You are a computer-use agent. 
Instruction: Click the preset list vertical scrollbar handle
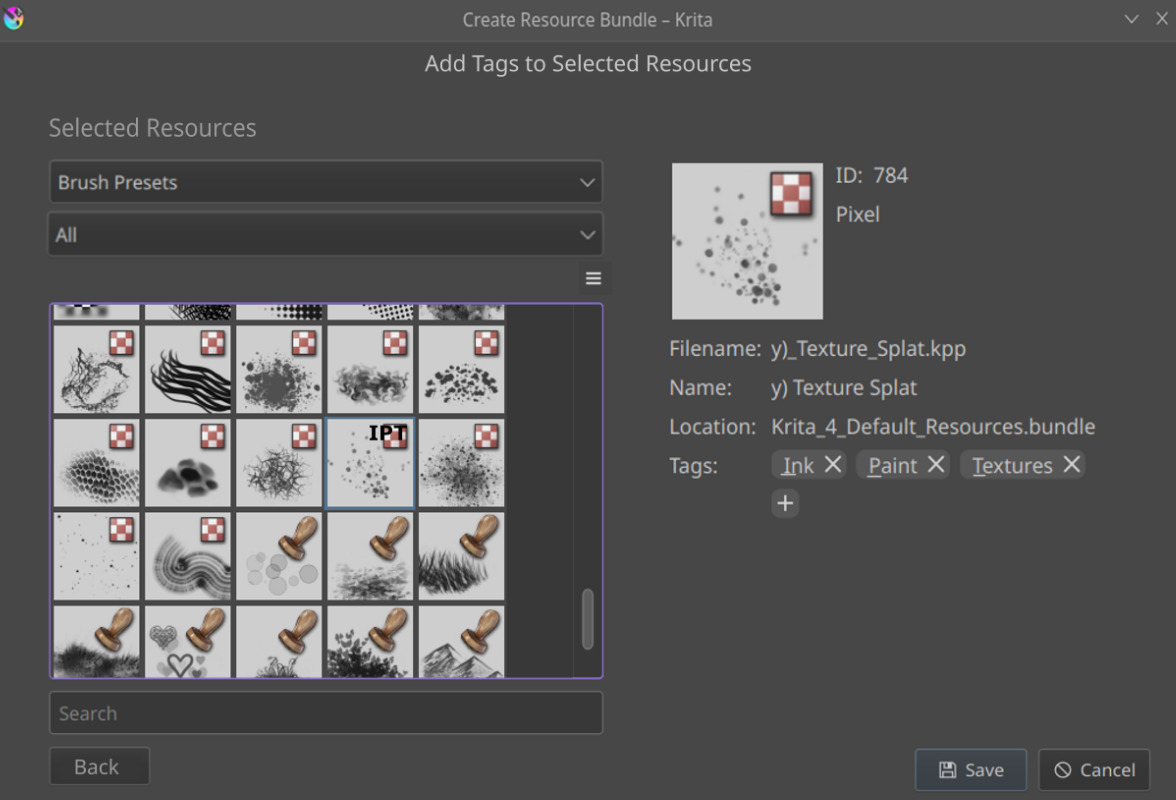[x=587, y=618]
